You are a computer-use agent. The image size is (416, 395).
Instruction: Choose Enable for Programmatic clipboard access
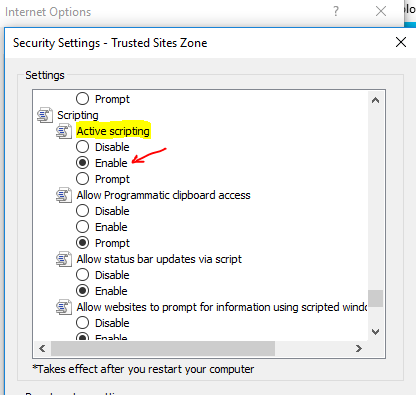pos(82,227)
